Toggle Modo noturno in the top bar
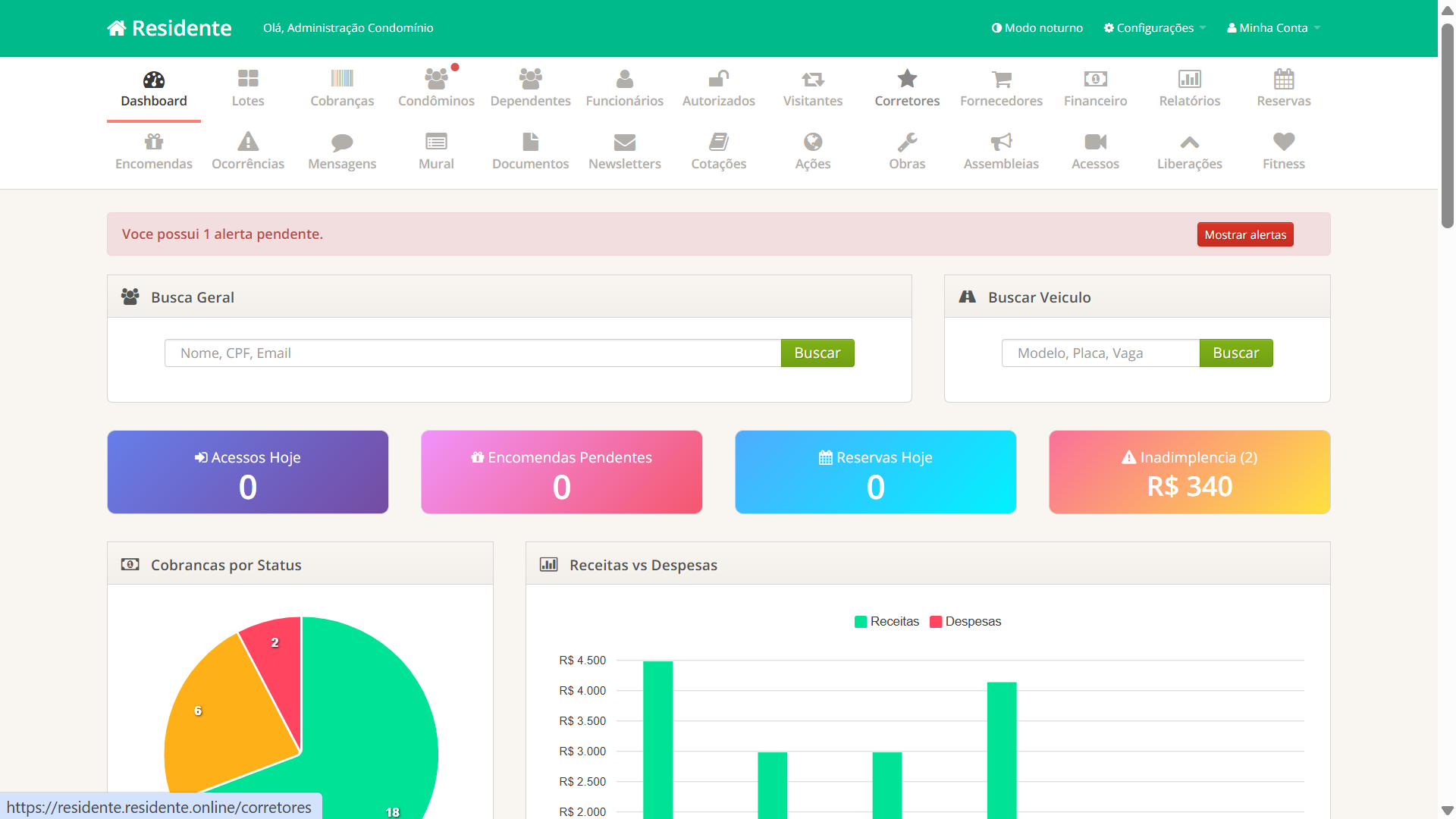This screenshot has width=1456, height=819. [1037, 27]
